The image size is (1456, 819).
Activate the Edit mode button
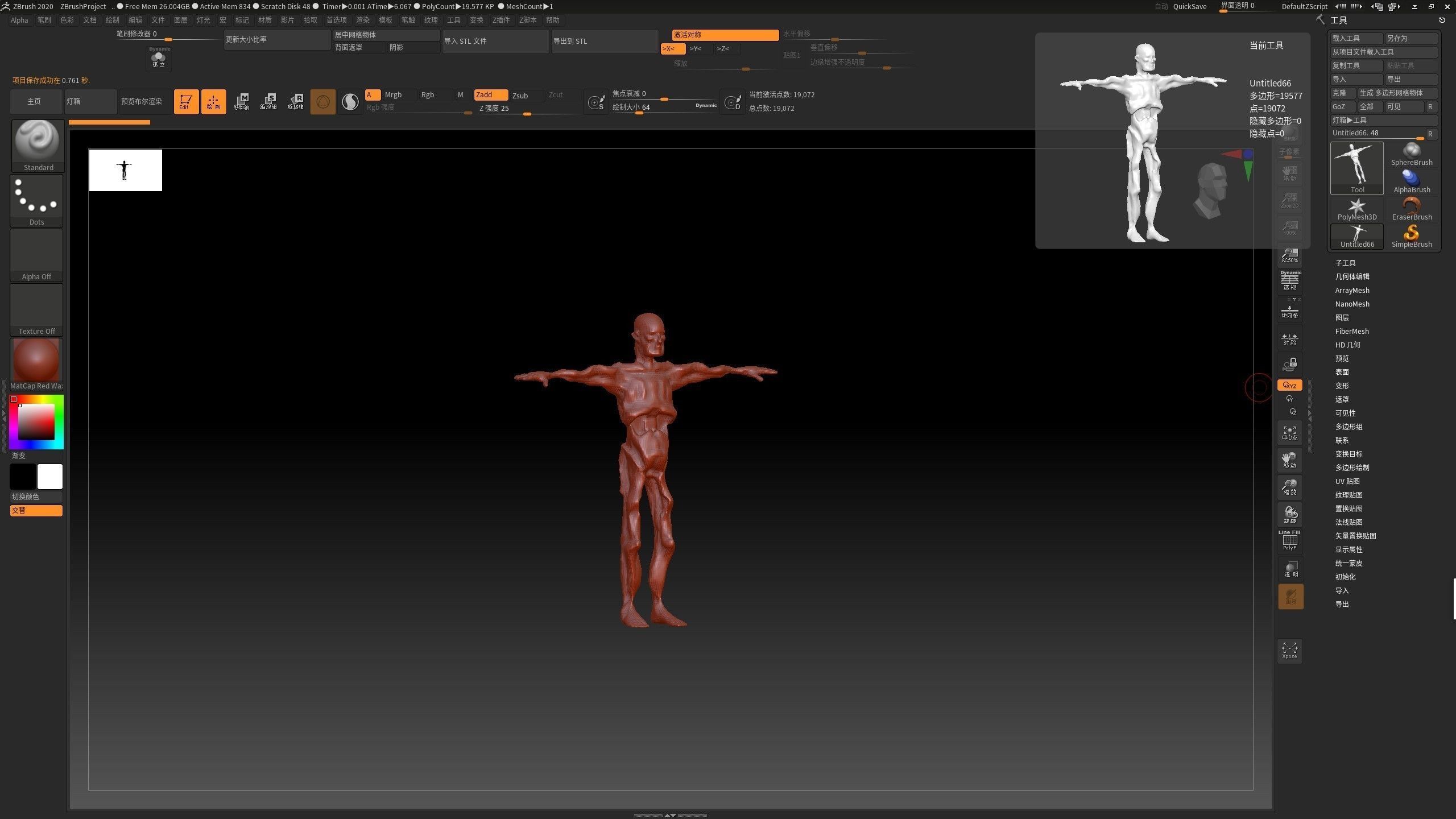186,102
